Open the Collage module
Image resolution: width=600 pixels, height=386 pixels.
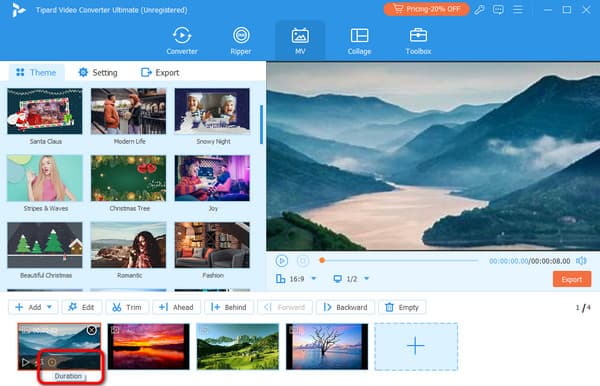click(359, 41)
